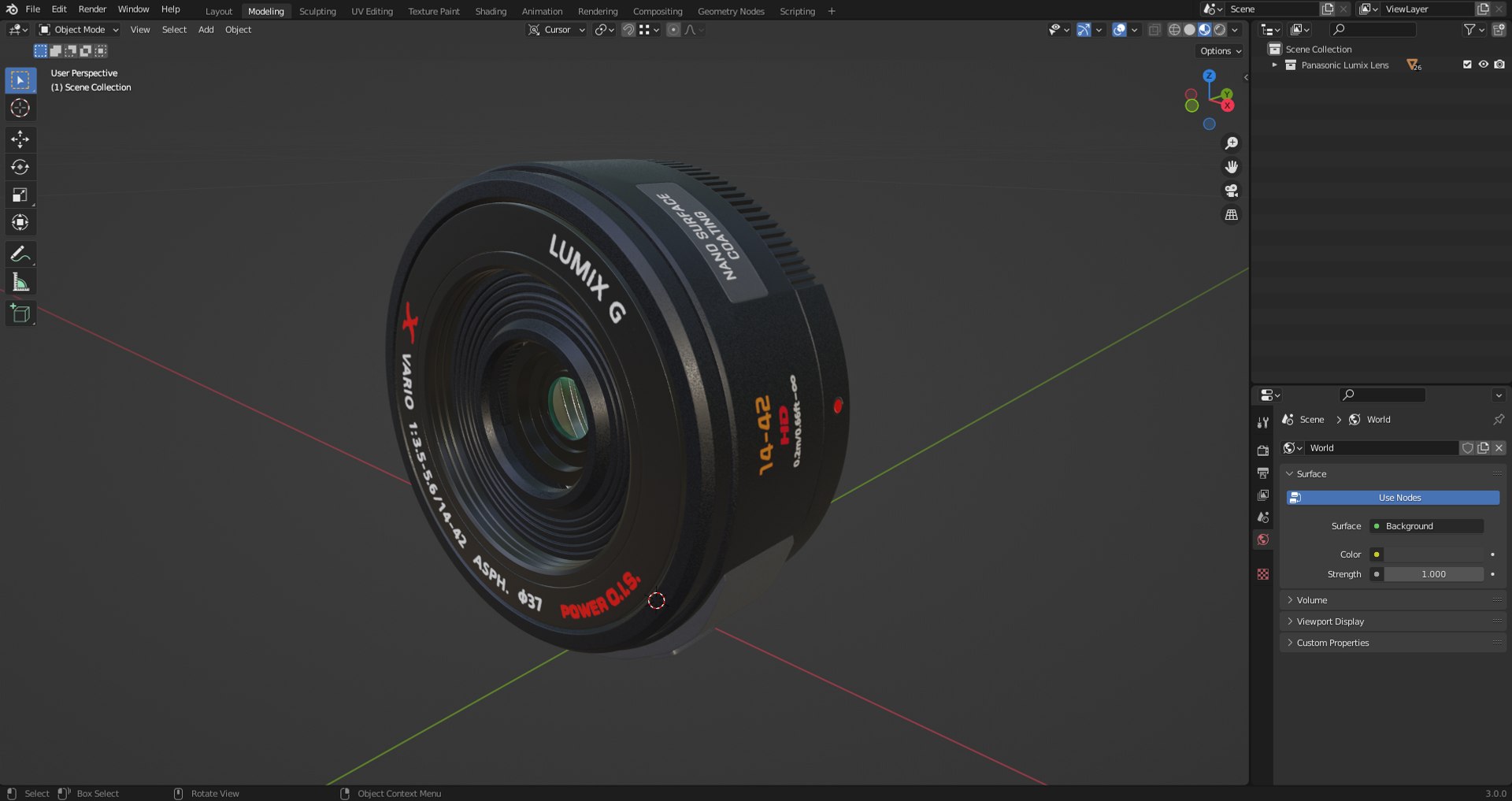Expand Panasonic Lumix Lens collection
Viewport: 1512px width, 801px height.
point(1274,65)
